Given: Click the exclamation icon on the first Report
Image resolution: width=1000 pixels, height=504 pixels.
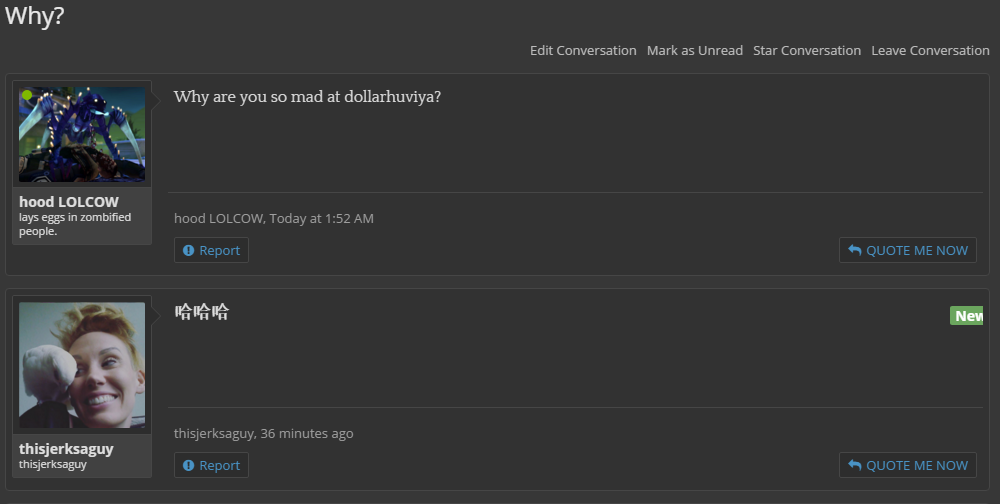Looking at the screenshot, I should coord(188,251).
